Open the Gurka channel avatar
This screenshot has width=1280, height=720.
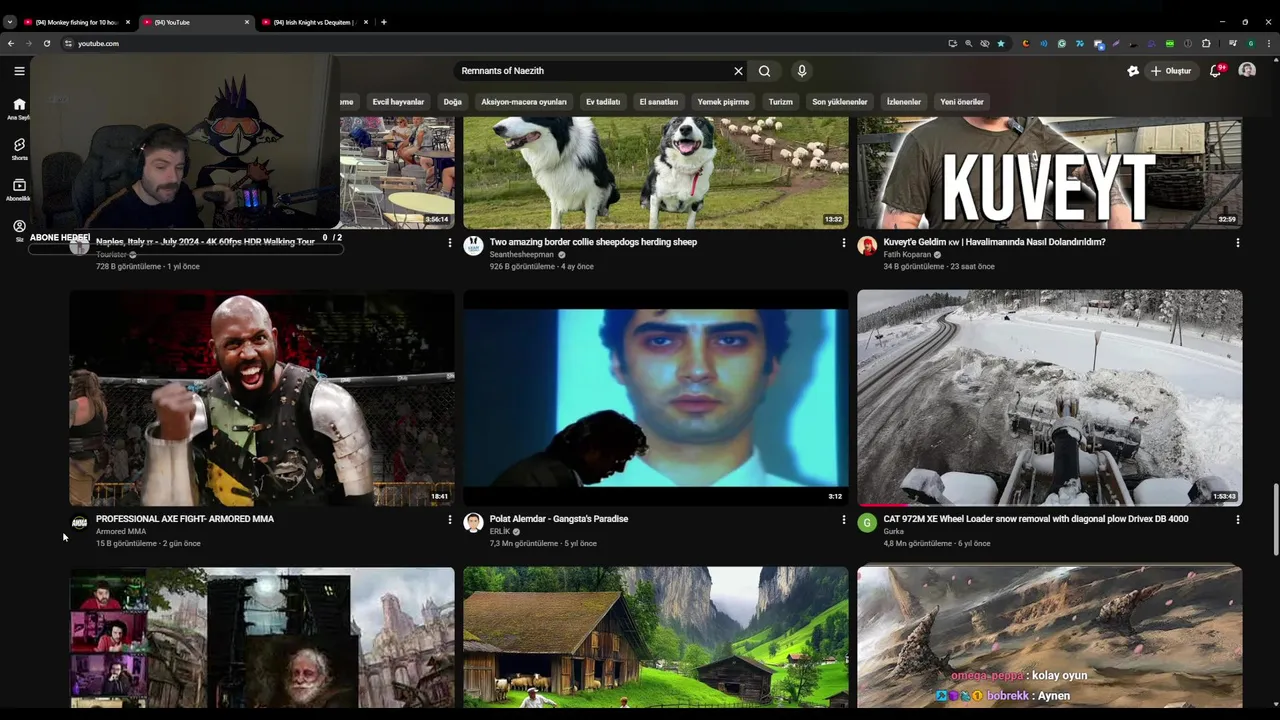[x=867, y=523]
